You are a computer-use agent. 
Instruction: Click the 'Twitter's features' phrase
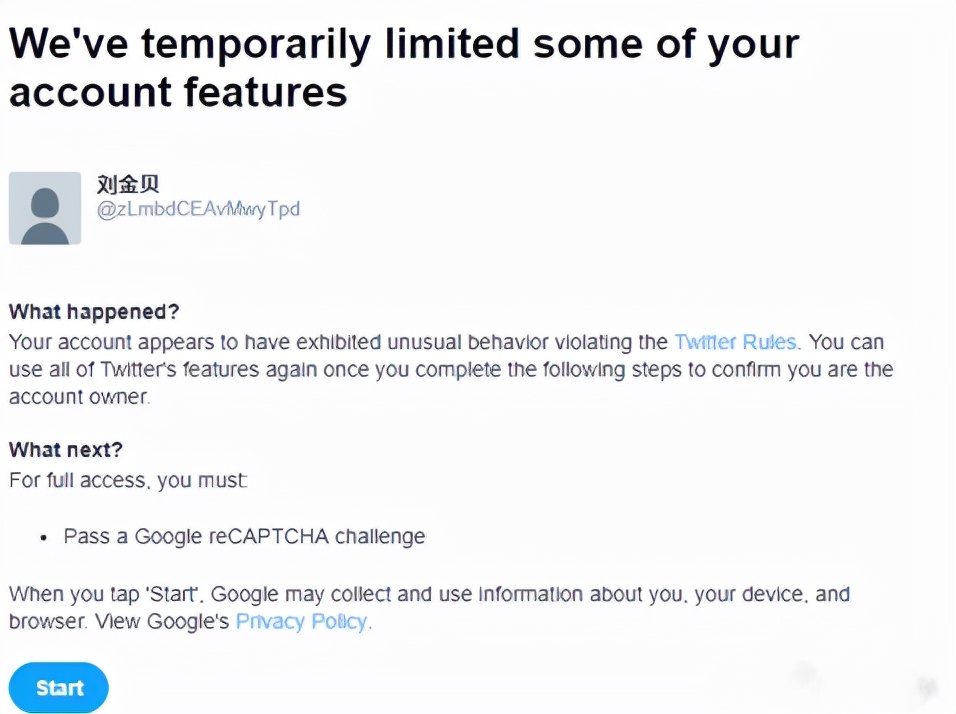point(180,369)
